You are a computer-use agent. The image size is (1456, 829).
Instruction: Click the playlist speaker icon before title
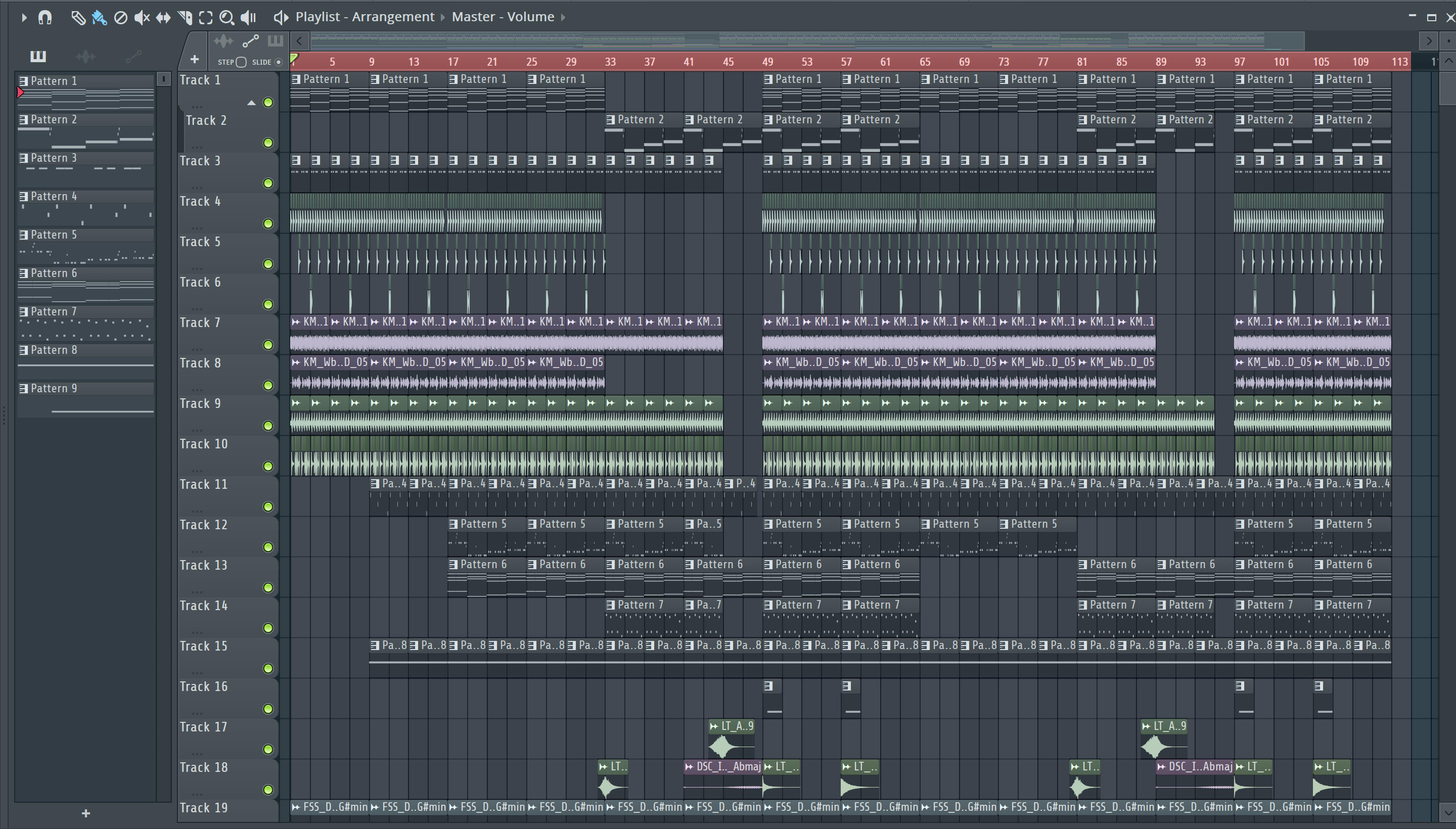coord(281,17)
